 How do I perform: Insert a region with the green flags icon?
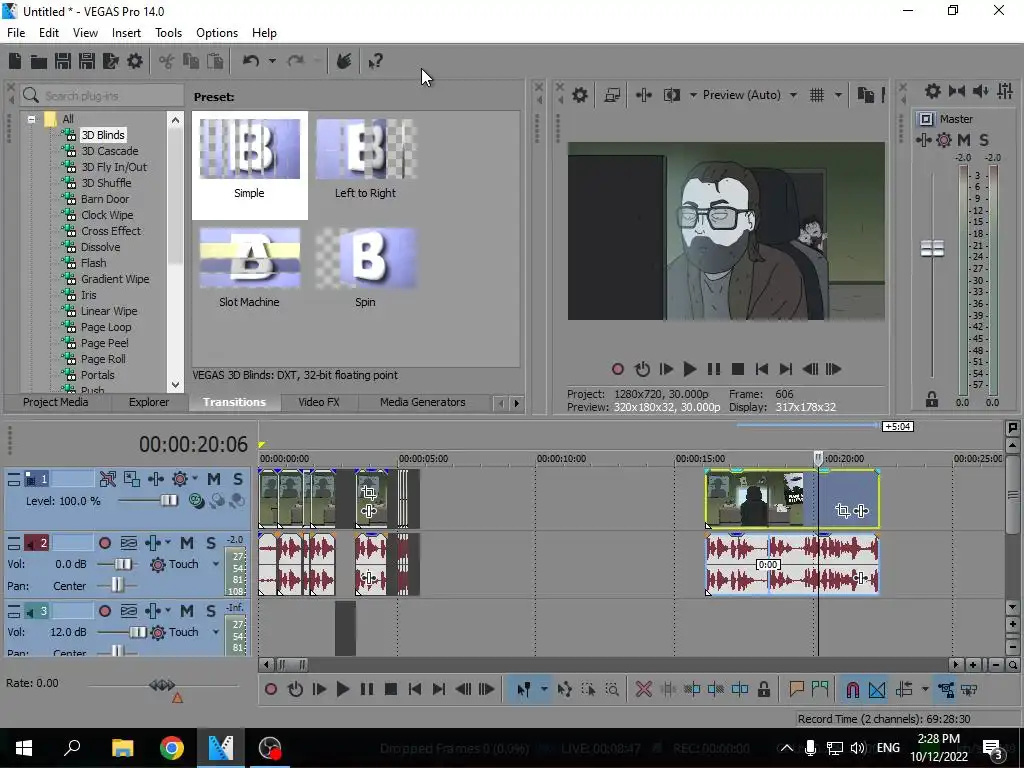click(820, 689)
